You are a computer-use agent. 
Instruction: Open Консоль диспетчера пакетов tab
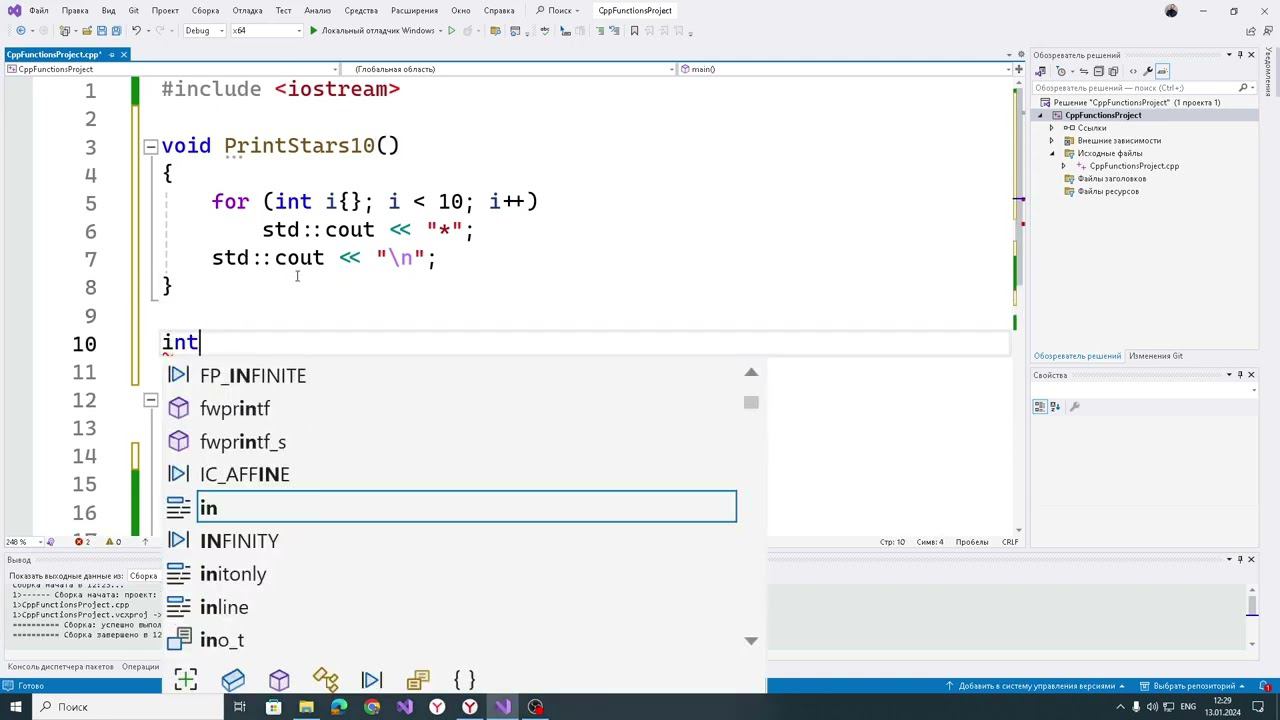60,667
